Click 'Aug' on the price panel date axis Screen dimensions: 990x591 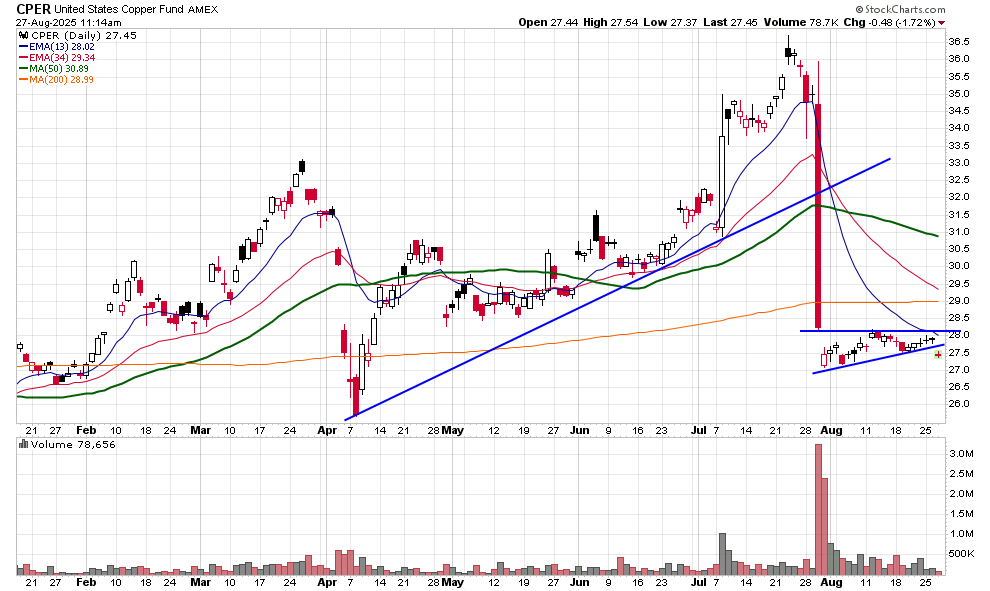(x=832, y=431)
